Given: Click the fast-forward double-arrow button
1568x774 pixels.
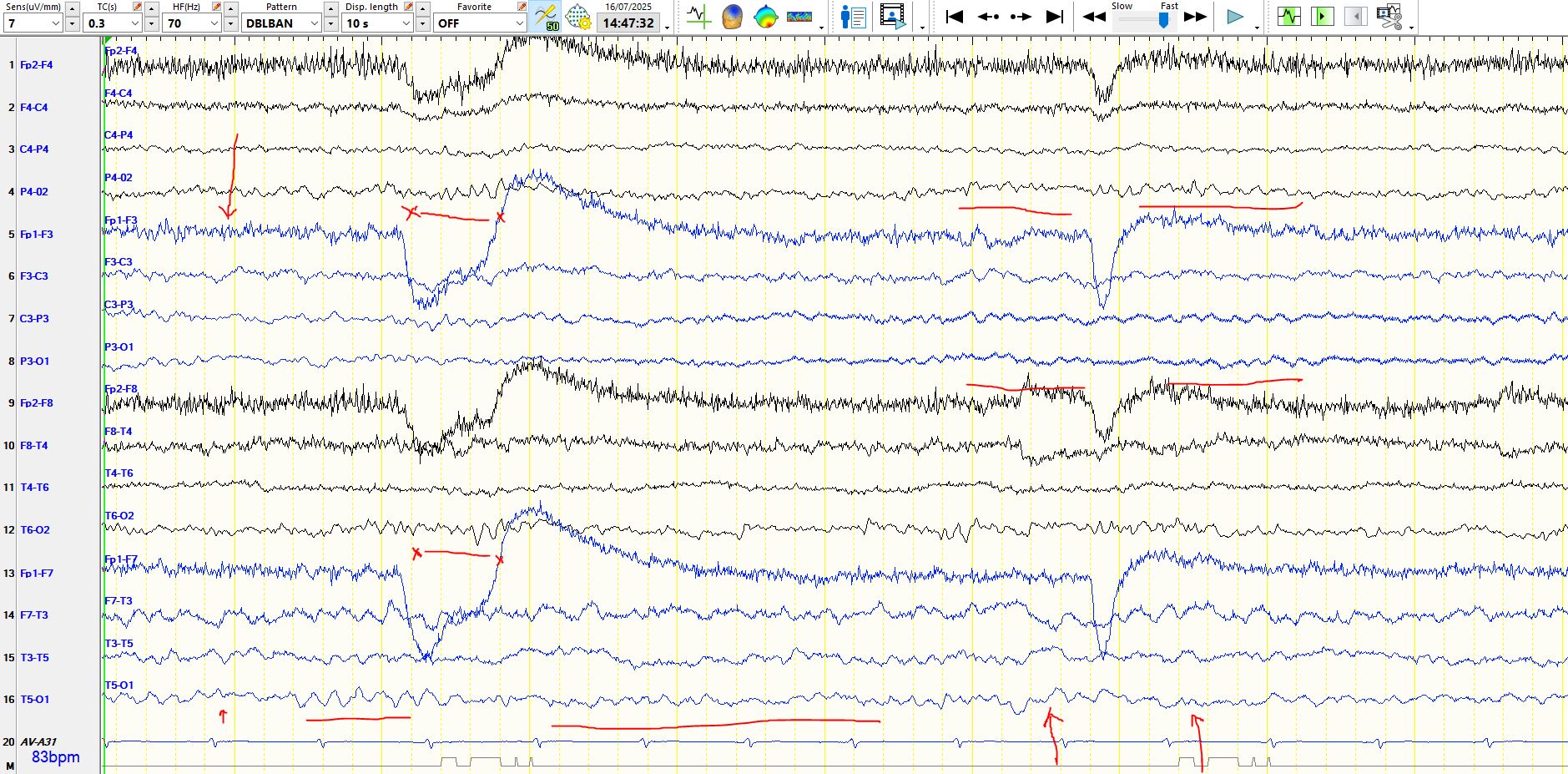Looking at the screenshot, I should [x=1196, y=16].
